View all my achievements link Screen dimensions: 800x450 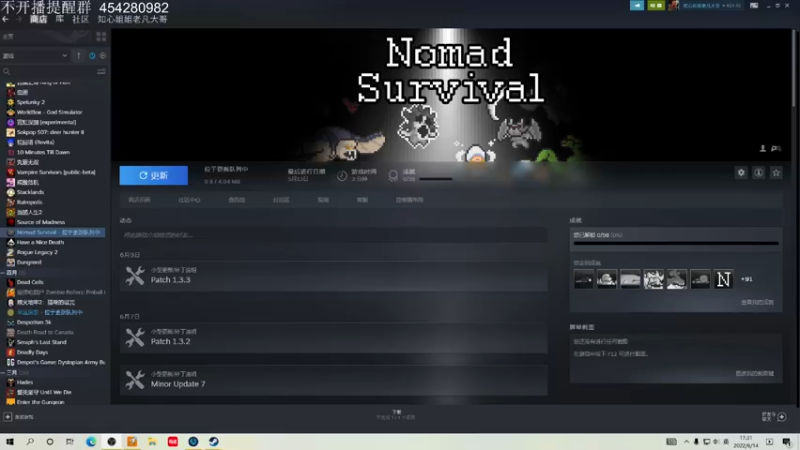(x=757, y=303)
